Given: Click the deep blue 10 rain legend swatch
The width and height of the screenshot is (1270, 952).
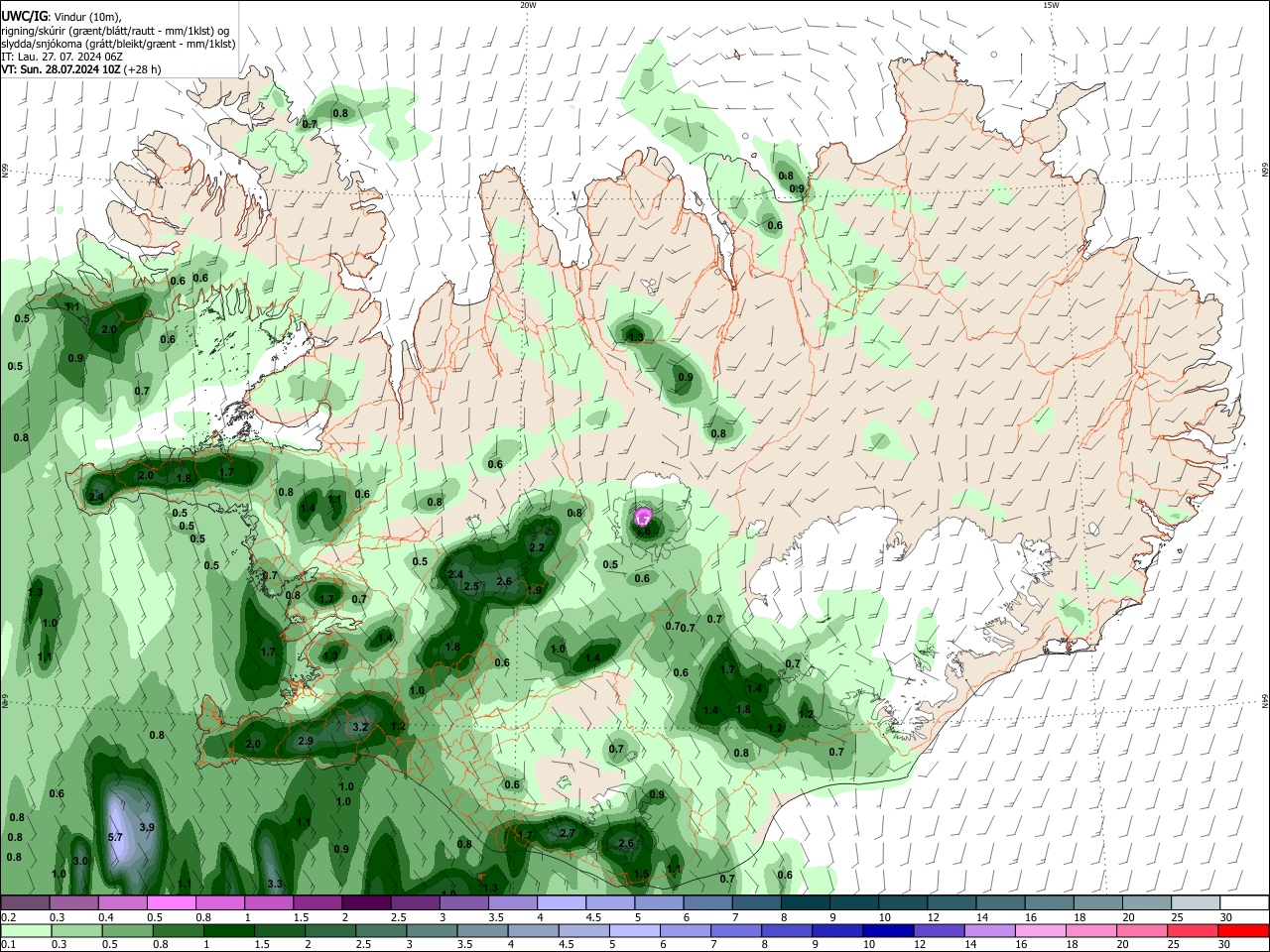Looking at the screenshot, I should coord(886,931).
